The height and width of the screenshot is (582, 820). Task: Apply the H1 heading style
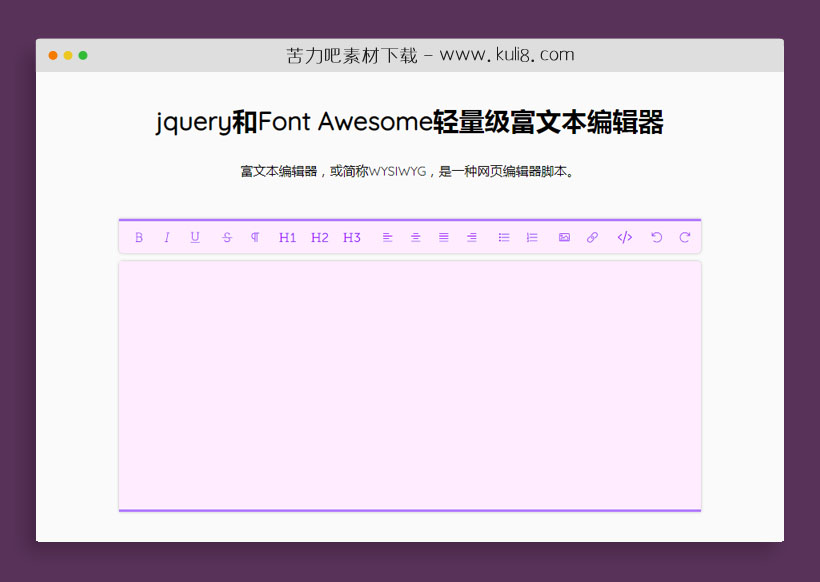point(288,237)
